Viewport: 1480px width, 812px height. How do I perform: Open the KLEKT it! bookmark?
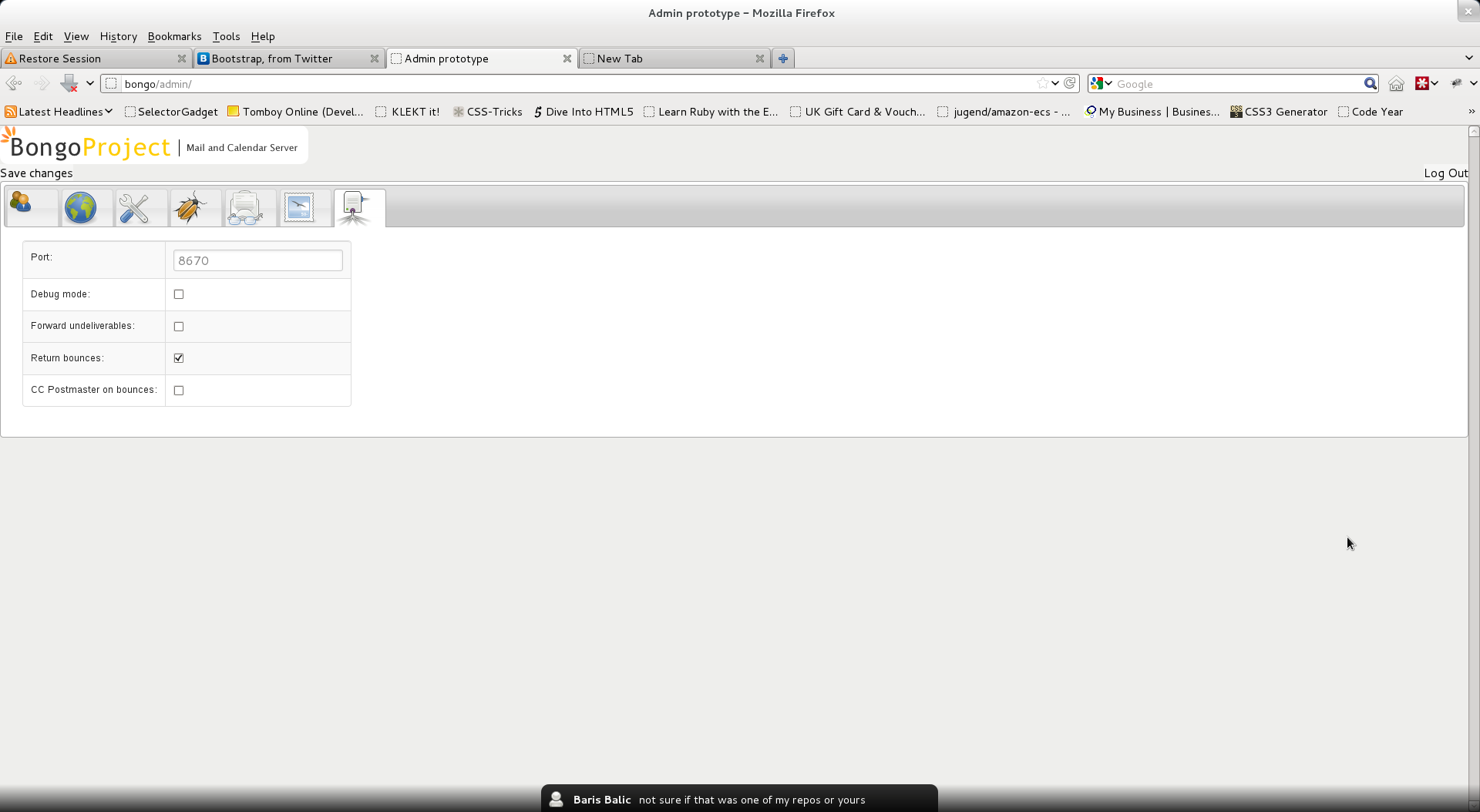408,112
